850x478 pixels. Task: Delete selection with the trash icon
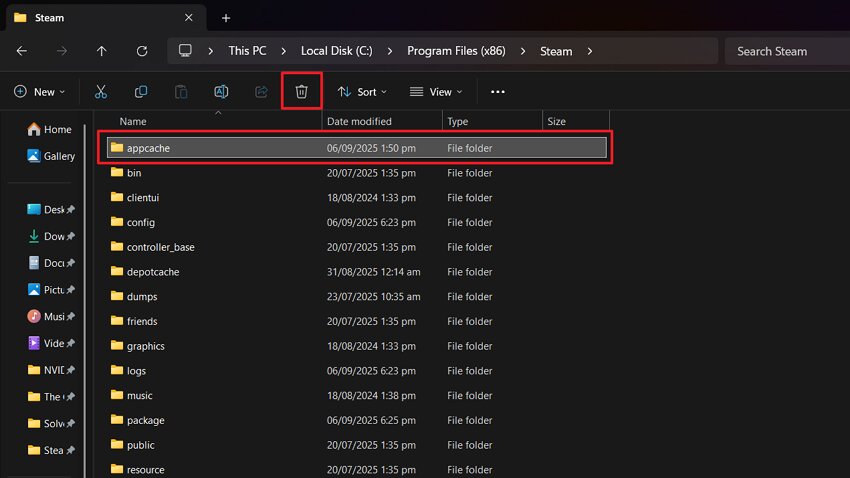point(301,92)
